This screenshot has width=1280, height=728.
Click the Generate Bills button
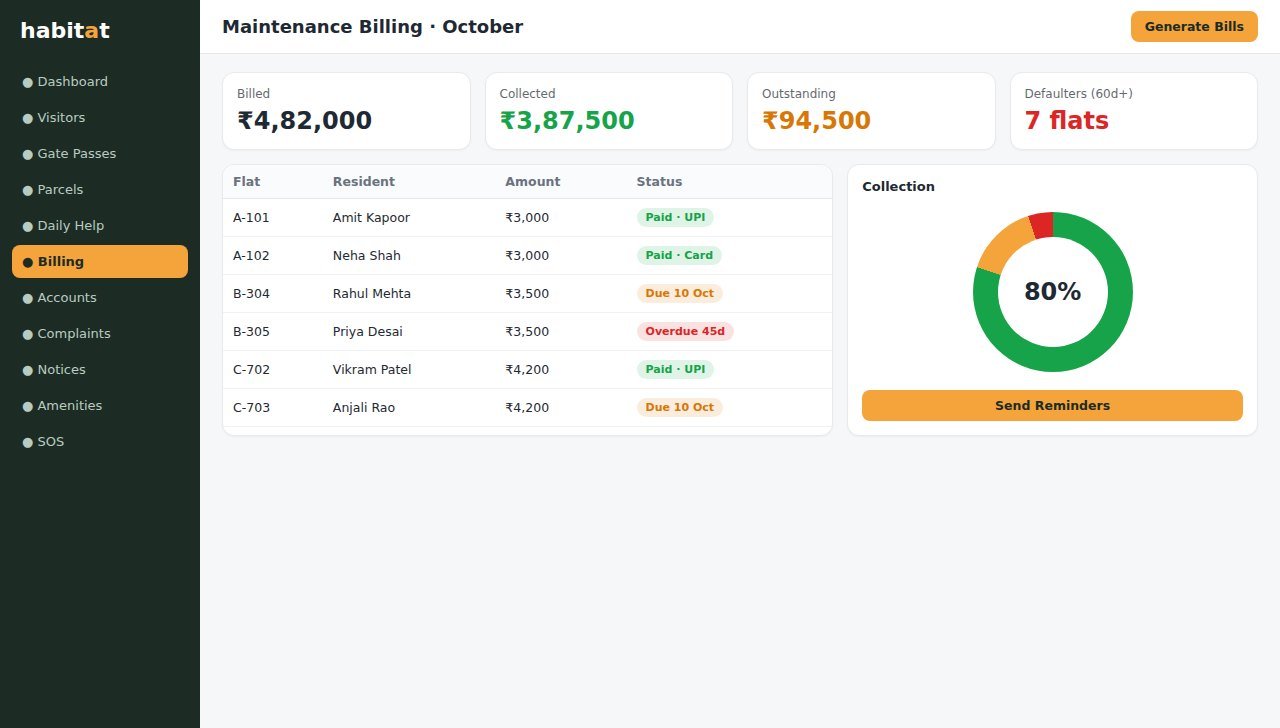[x=1194, y=27]
